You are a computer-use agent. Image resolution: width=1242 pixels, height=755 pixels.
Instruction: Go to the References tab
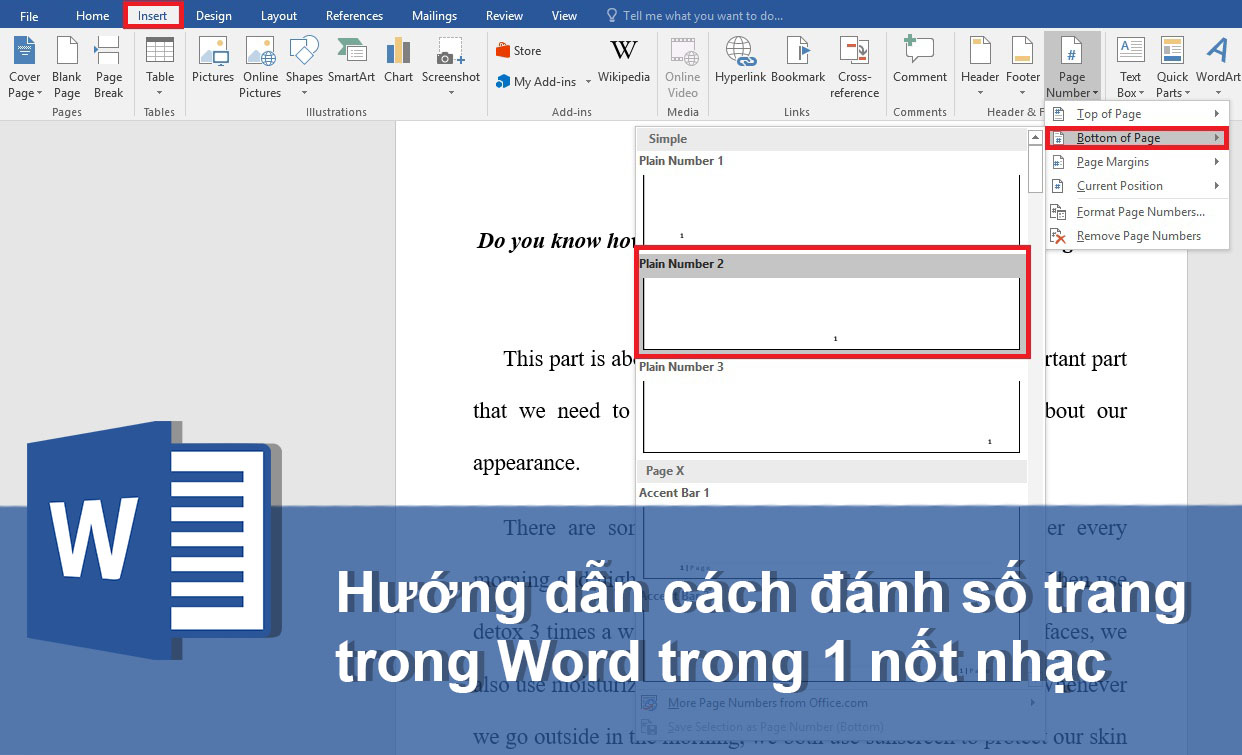354,16
